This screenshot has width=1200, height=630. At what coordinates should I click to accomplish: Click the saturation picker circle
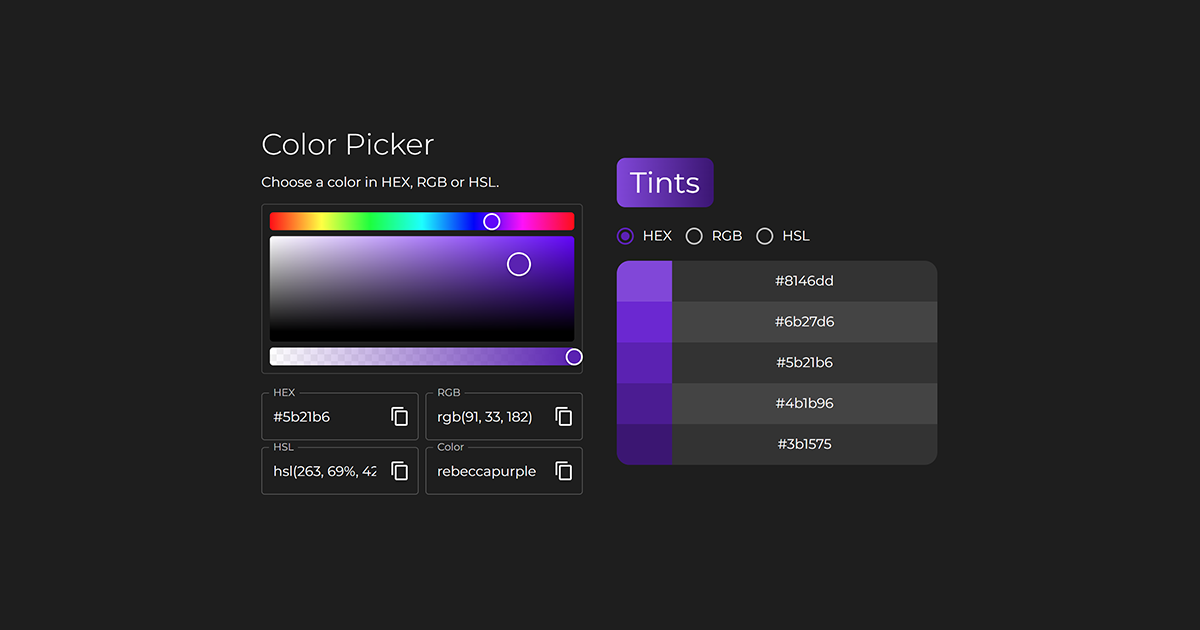(519, 263)
